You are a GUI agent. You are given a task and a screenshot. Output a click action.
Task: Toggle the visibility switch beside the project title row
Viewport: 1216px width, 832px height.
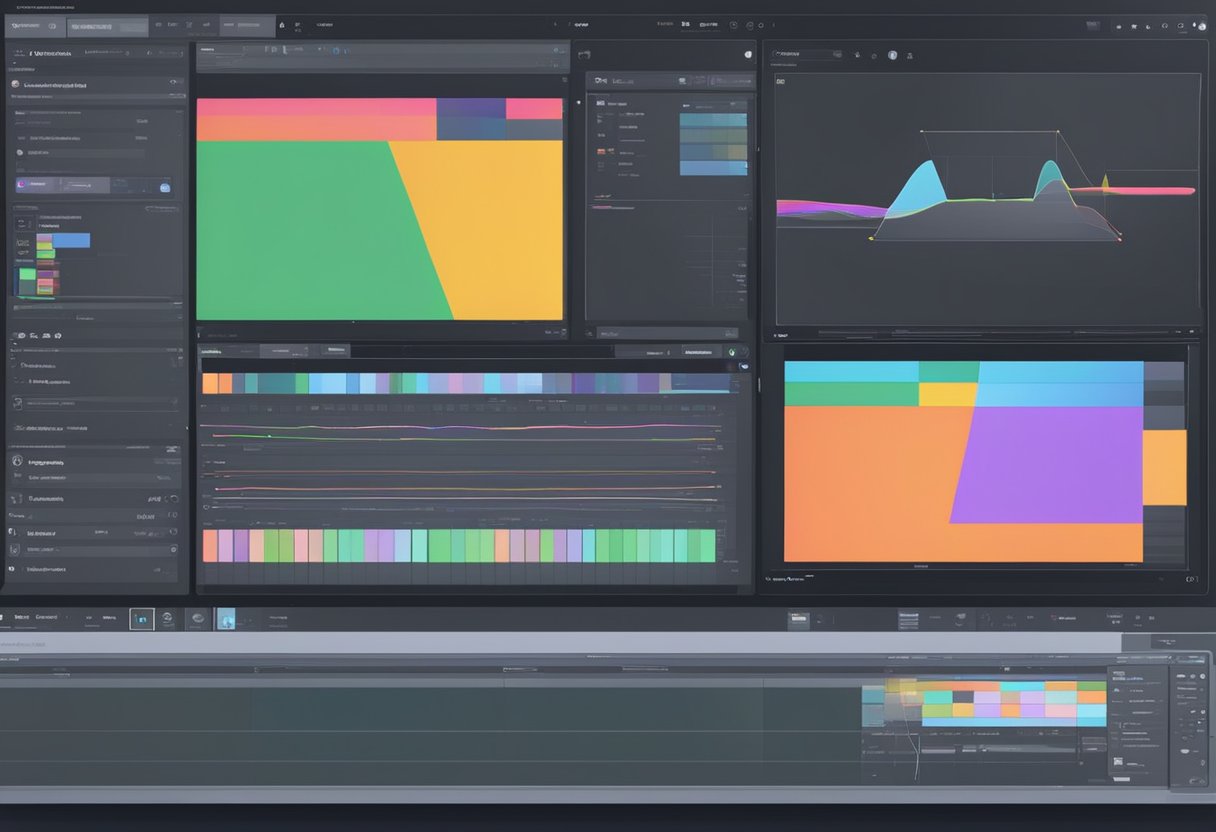[x=172, y=82]
